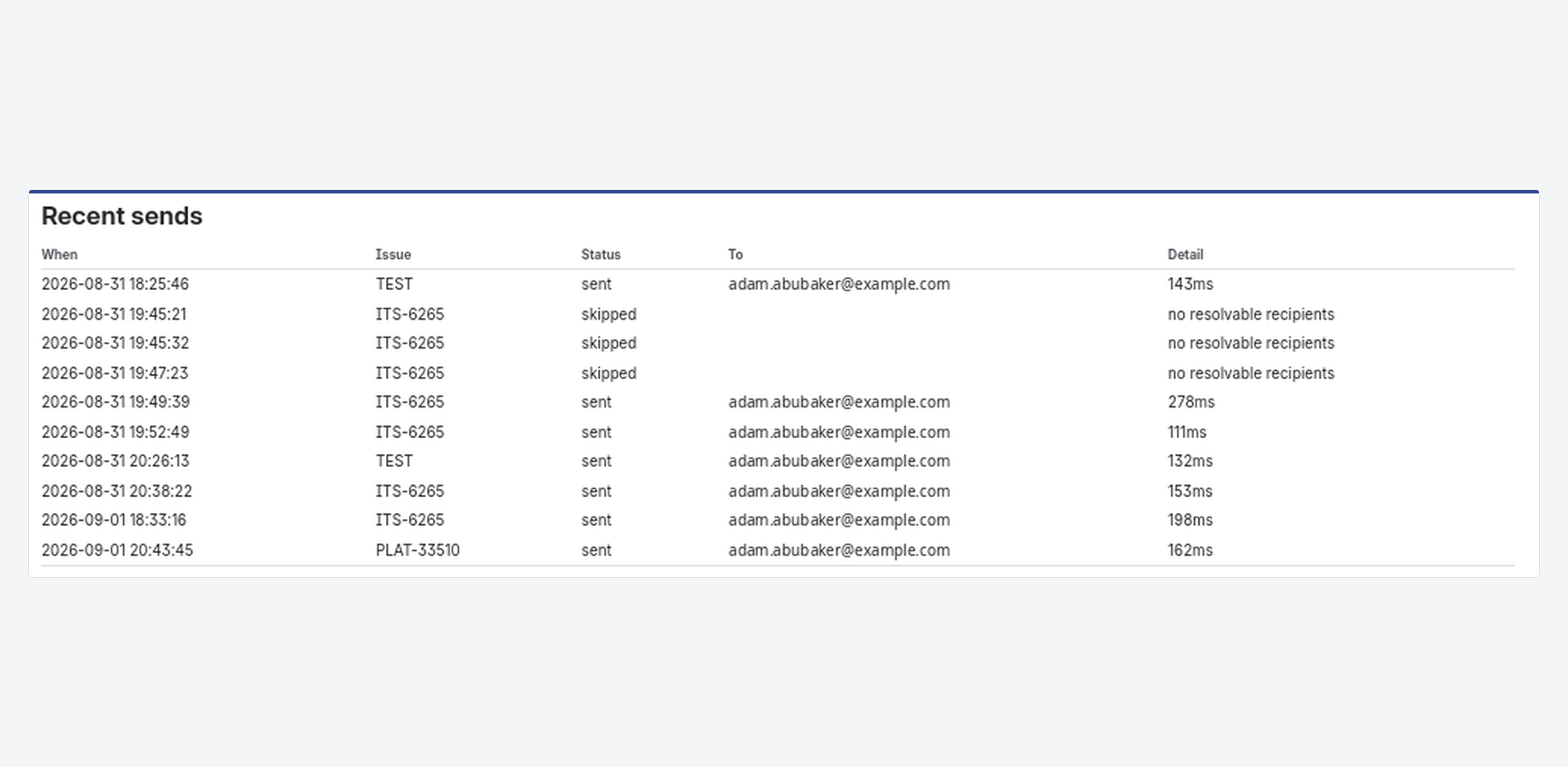Screen dimensions: 1568x767
Task: Click timestamp 2026-08-31 20:26:13
Action: pyautogui.click(x=115, y=461)
